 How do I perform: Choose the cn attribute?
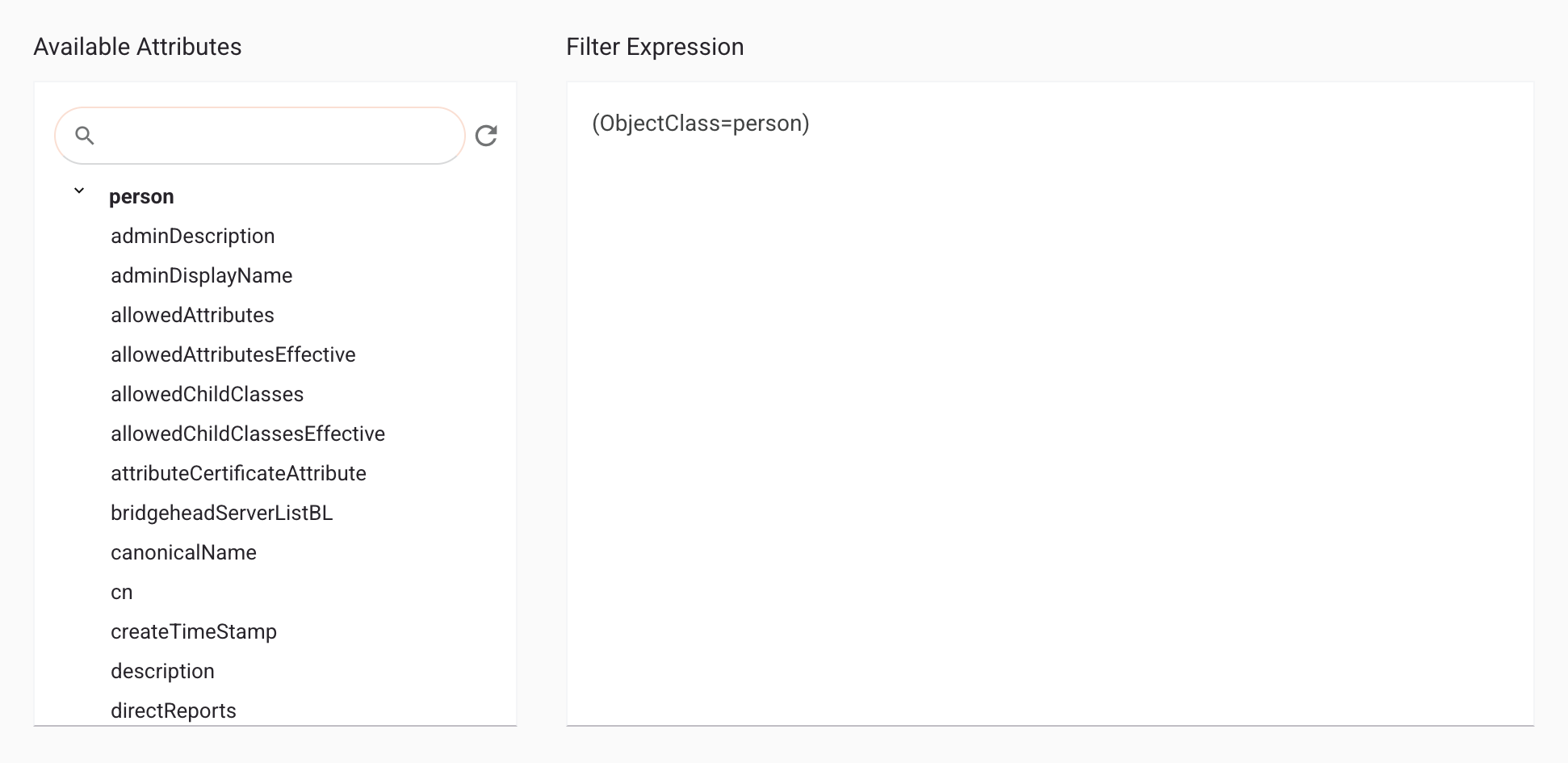click(x=122, y=592)
